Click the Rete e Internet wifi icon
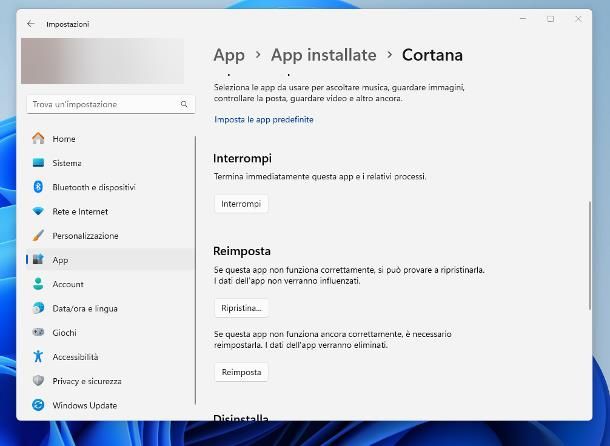Viewport: 610px width, 446px height. [x=38, y=211]
